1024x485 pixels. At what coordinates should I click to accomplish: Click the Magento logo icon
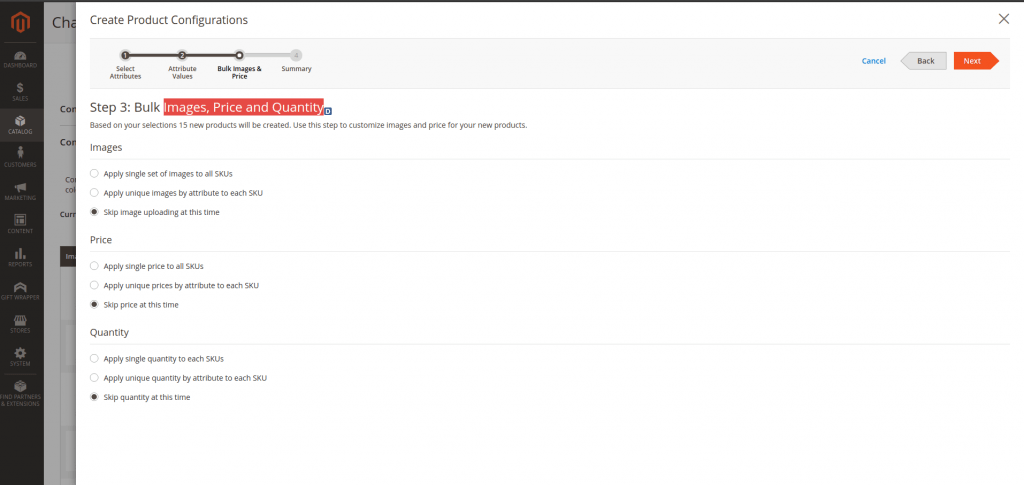20,20
